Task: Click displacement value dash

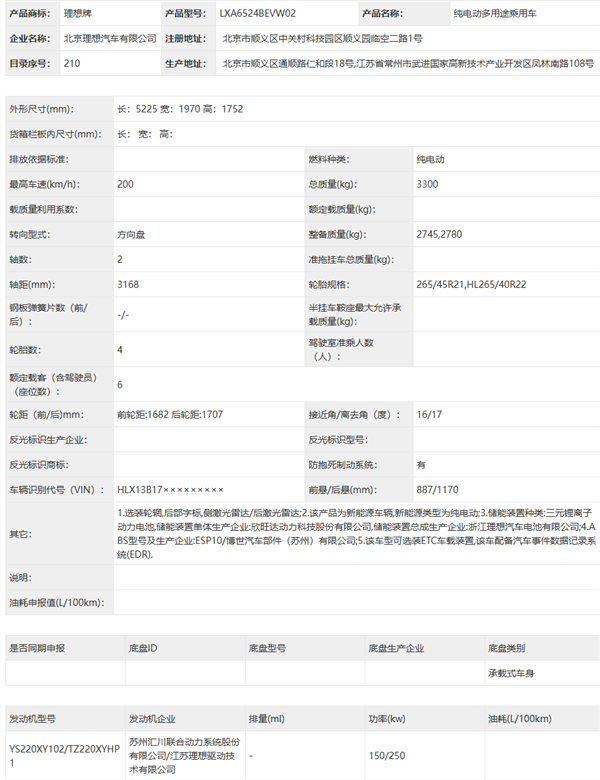Action: point(251,756)
